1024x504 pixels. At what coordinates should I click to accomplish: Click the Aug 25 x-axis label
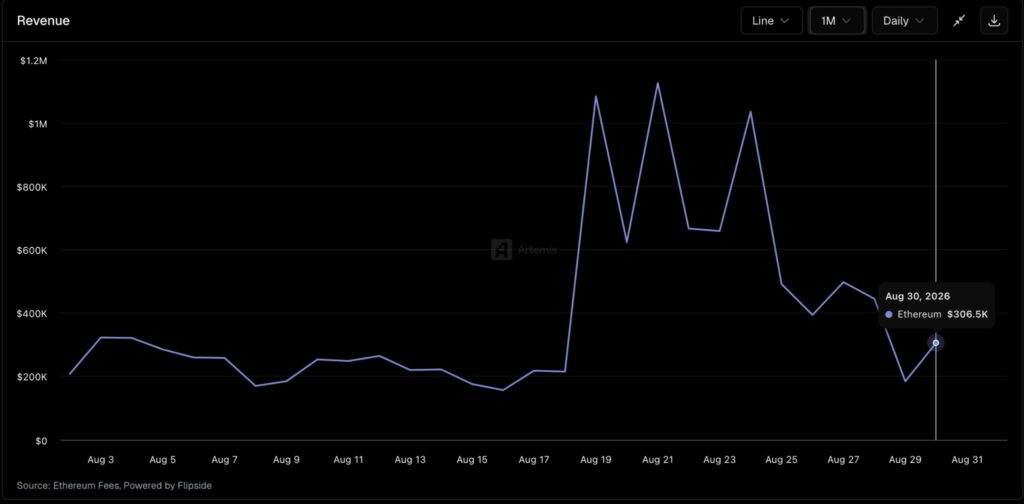(x=781, y=460)
